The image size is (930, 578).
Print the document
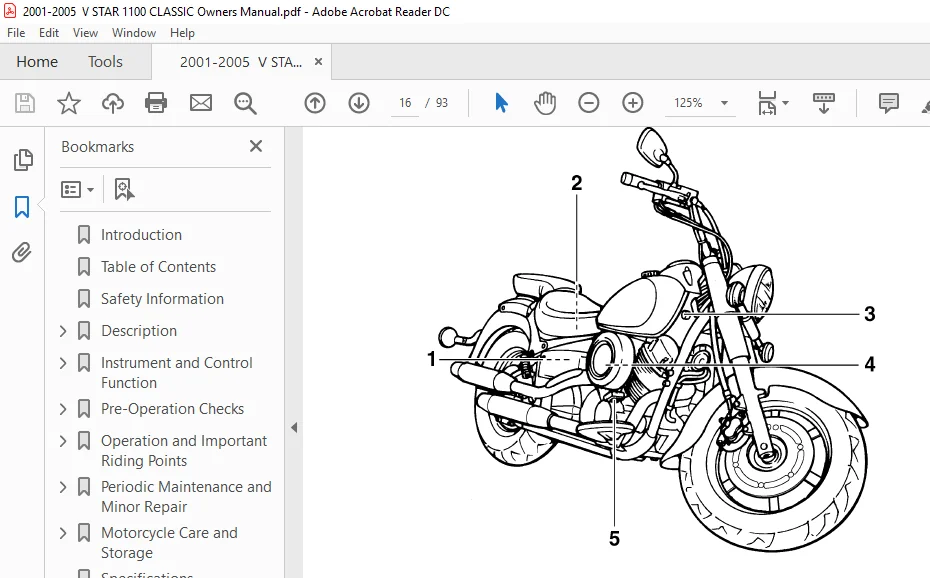(x=156, y=103)
